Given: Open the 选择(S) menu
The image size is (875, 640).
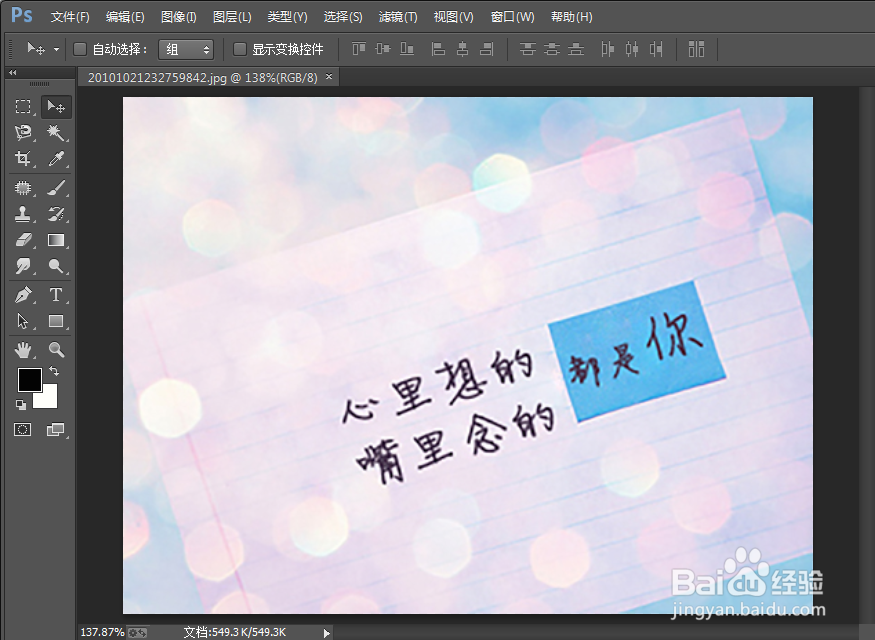Looking at the screenshot, I should tap(343, 17).
